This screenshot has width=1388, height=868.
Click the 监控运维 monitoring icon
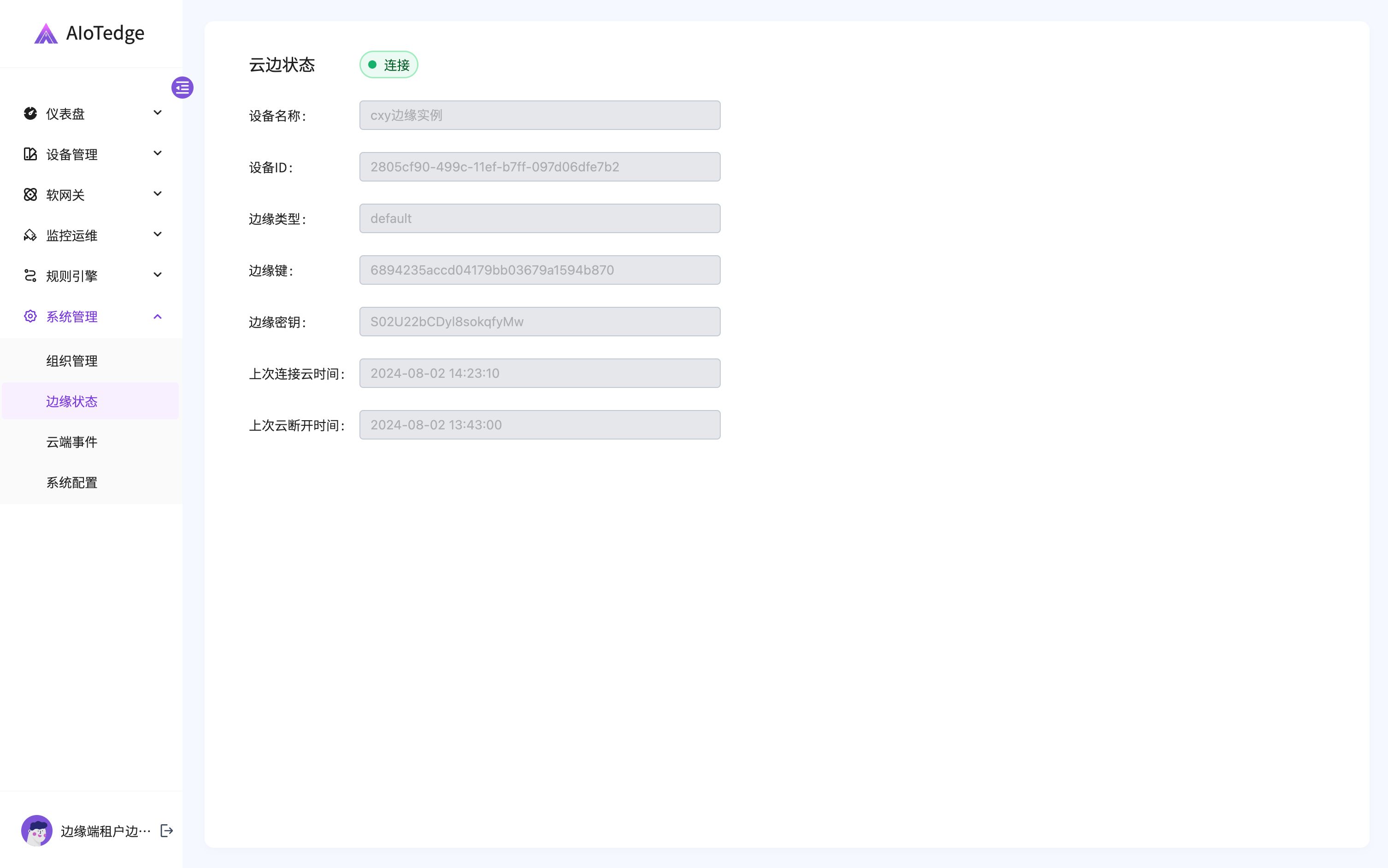[30, 235]
